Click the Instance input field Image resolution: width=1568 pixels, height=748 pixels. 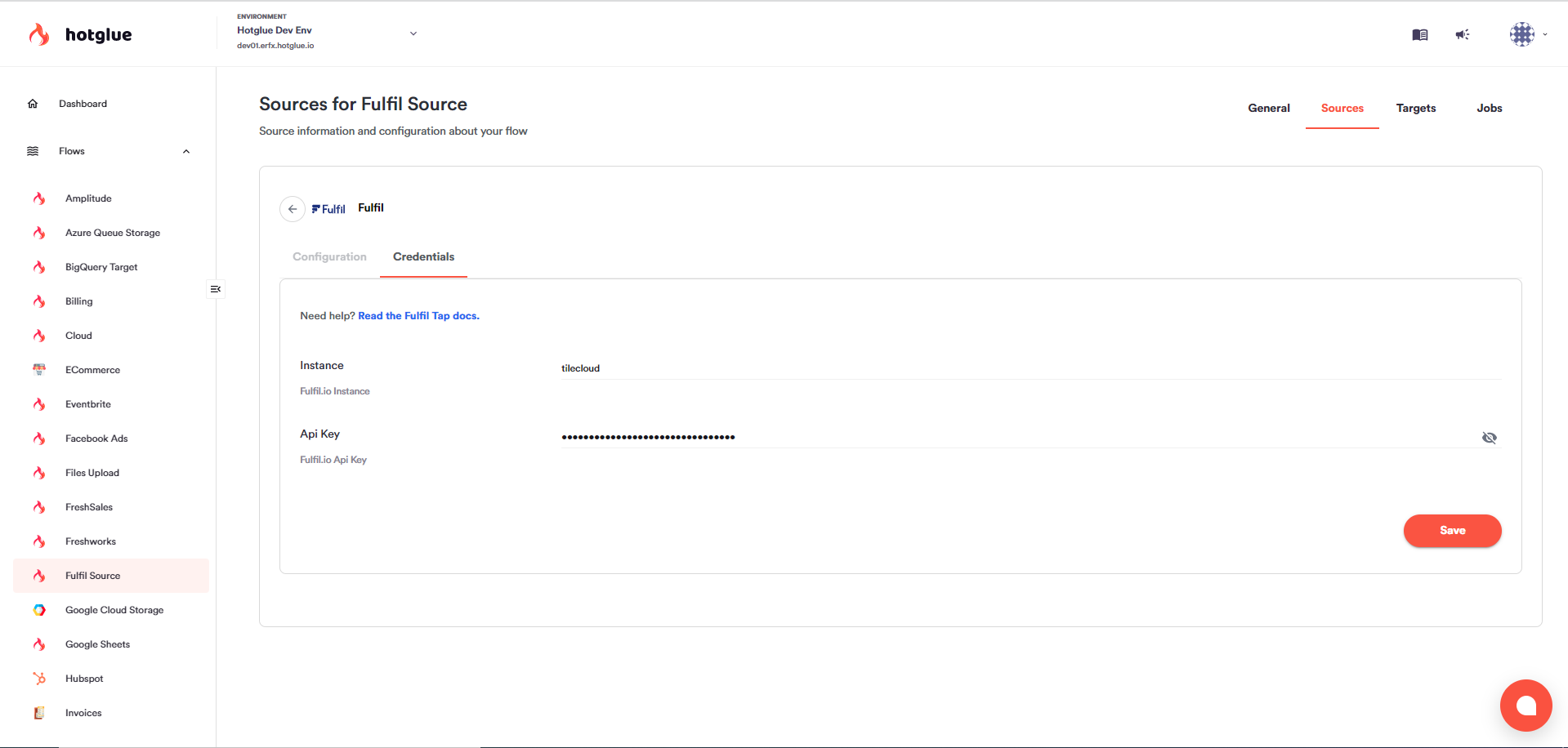(1031, 368)
